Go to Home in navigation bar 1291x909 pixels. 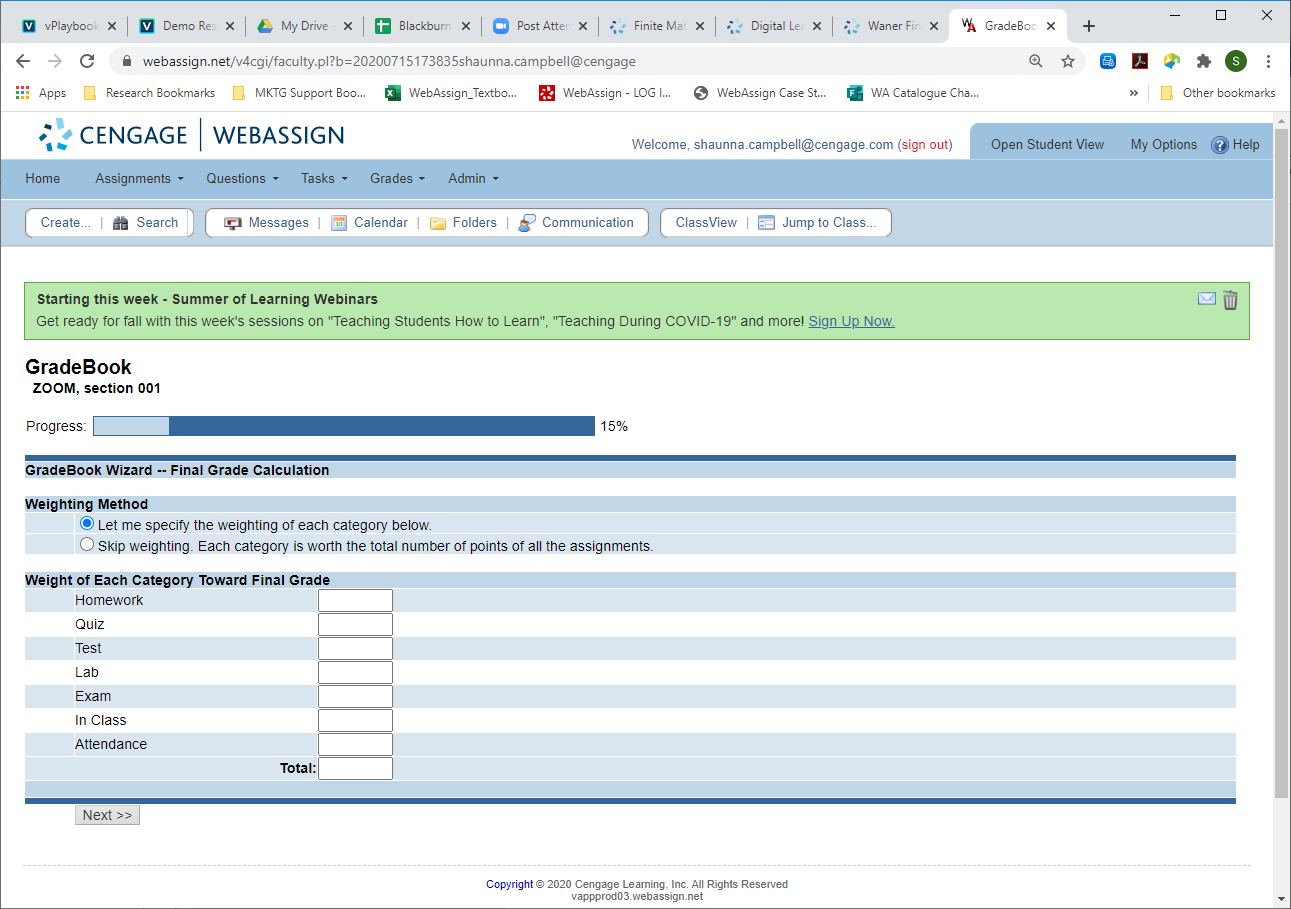pyautogui.click(x=43, y=178)
